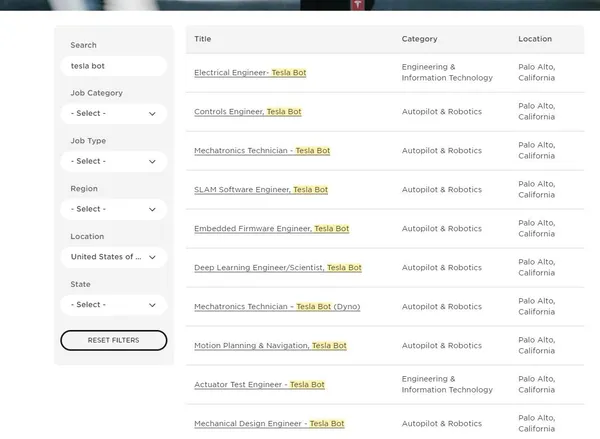Click the Palo Alto location for Motion Planning row
Screen dimensions: 600x439
[536, 346]
